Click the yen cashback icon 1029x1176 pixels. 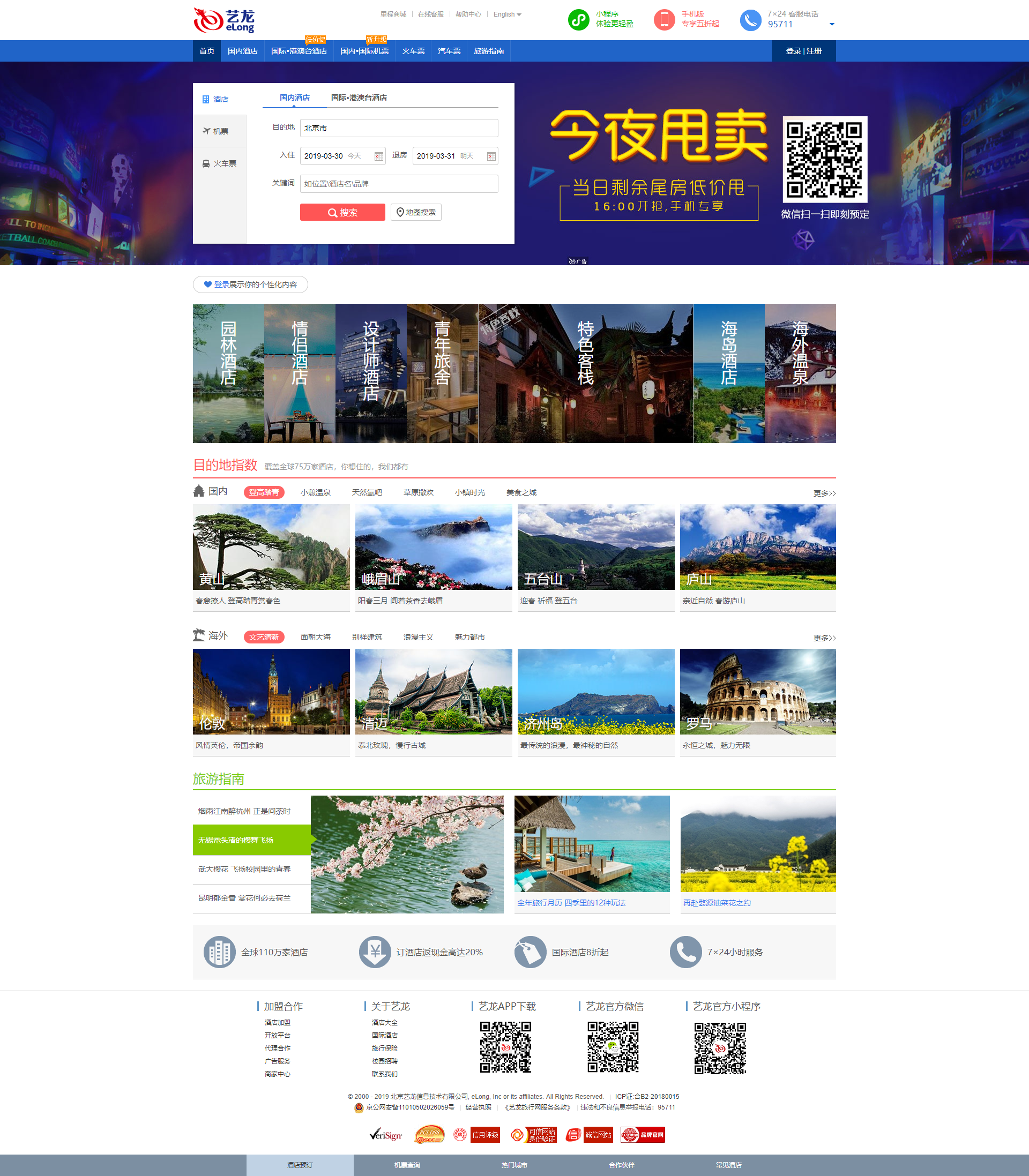click(x=375, y=952)
